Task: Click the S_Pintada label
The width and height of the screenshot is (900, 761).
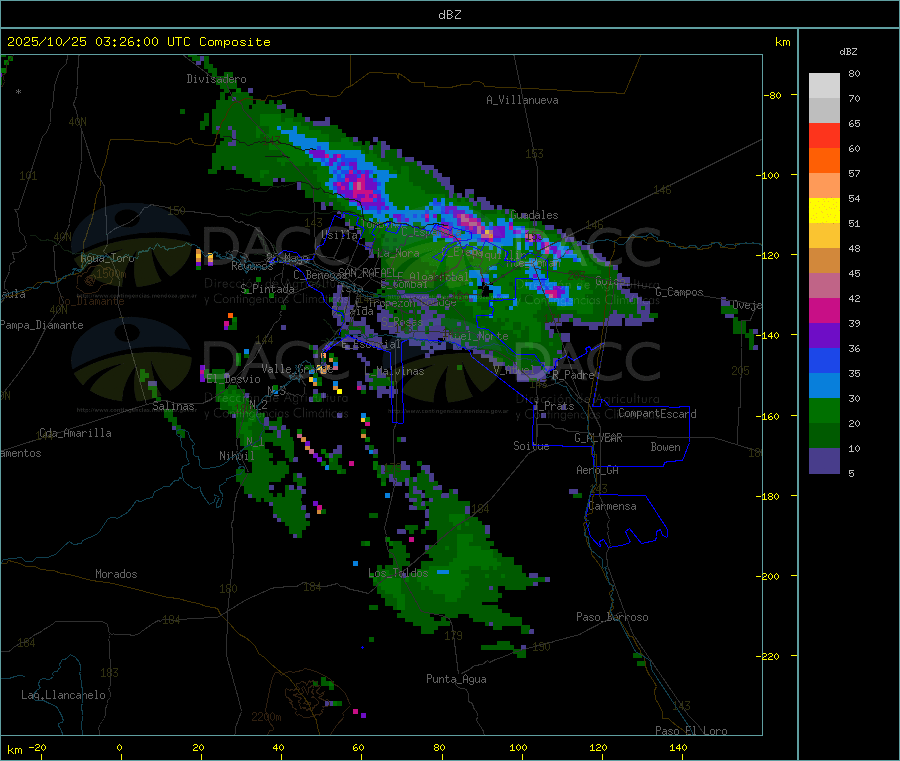Action: point(267,289)
